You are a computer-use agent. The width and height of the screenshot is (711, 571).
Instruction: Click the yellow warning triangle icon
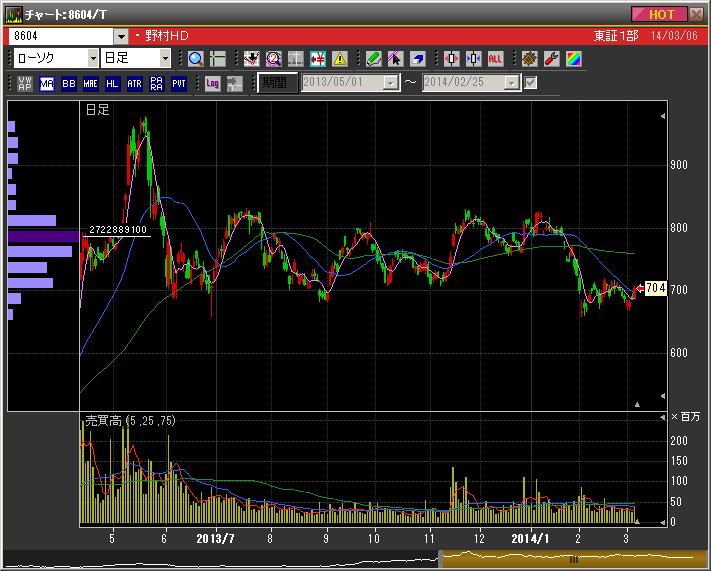click(340, 59)
